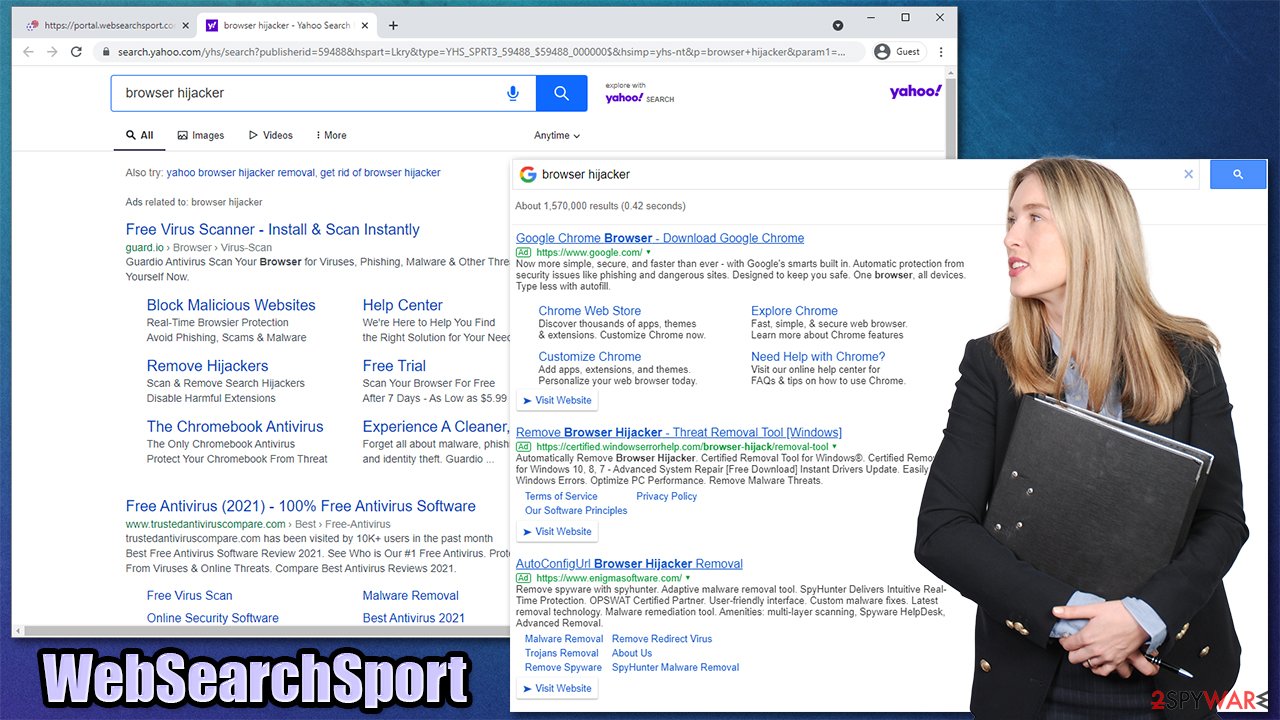Open get rid of browser hijacker suggestion
The height and width of the screenshot is (720, 1280).
380,173
